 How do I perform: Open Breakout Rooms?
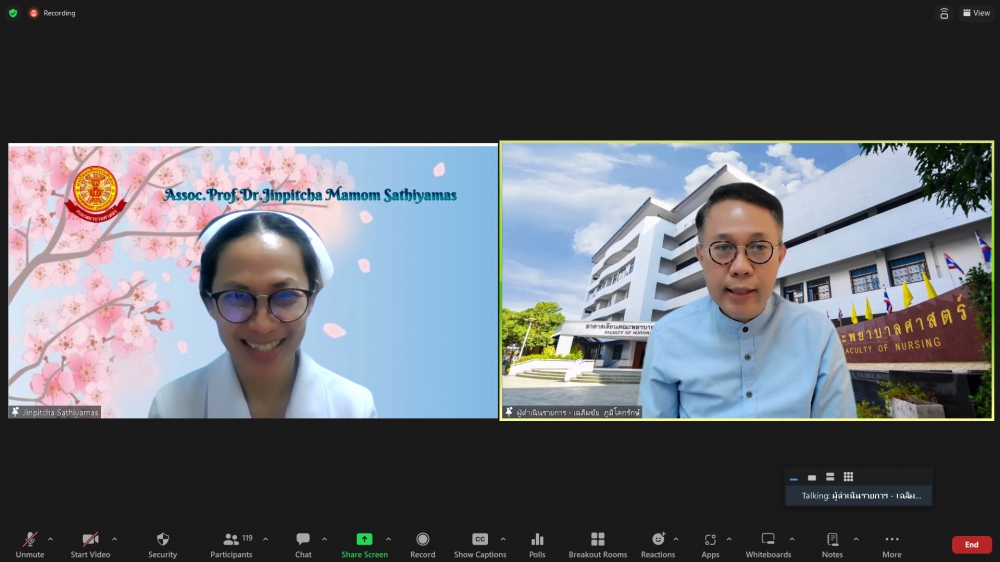(x=597, y=544)
